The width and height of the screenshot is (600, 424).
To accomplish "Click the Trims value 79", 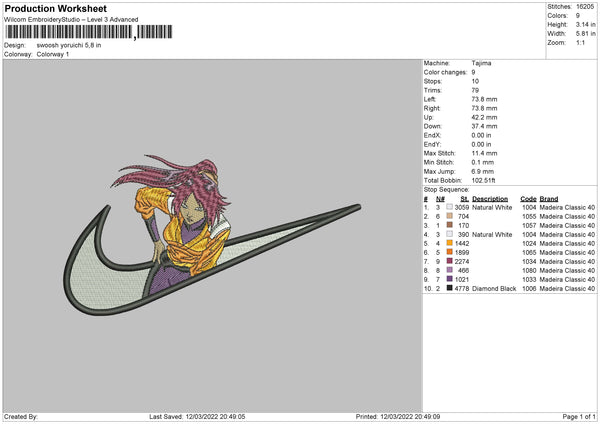I will 475,90.
